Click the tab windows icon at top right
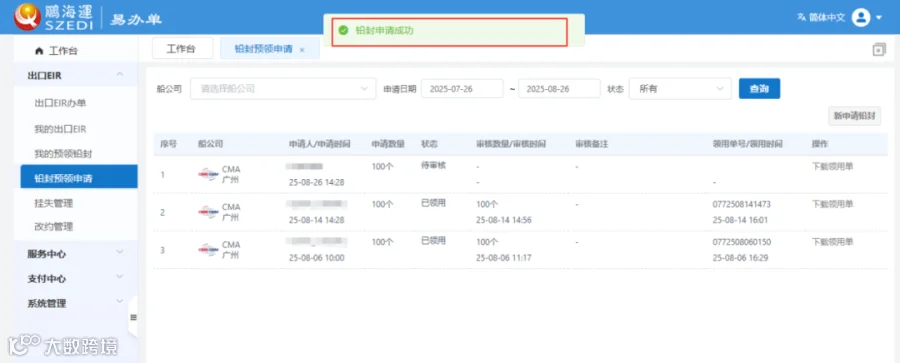 879,49
